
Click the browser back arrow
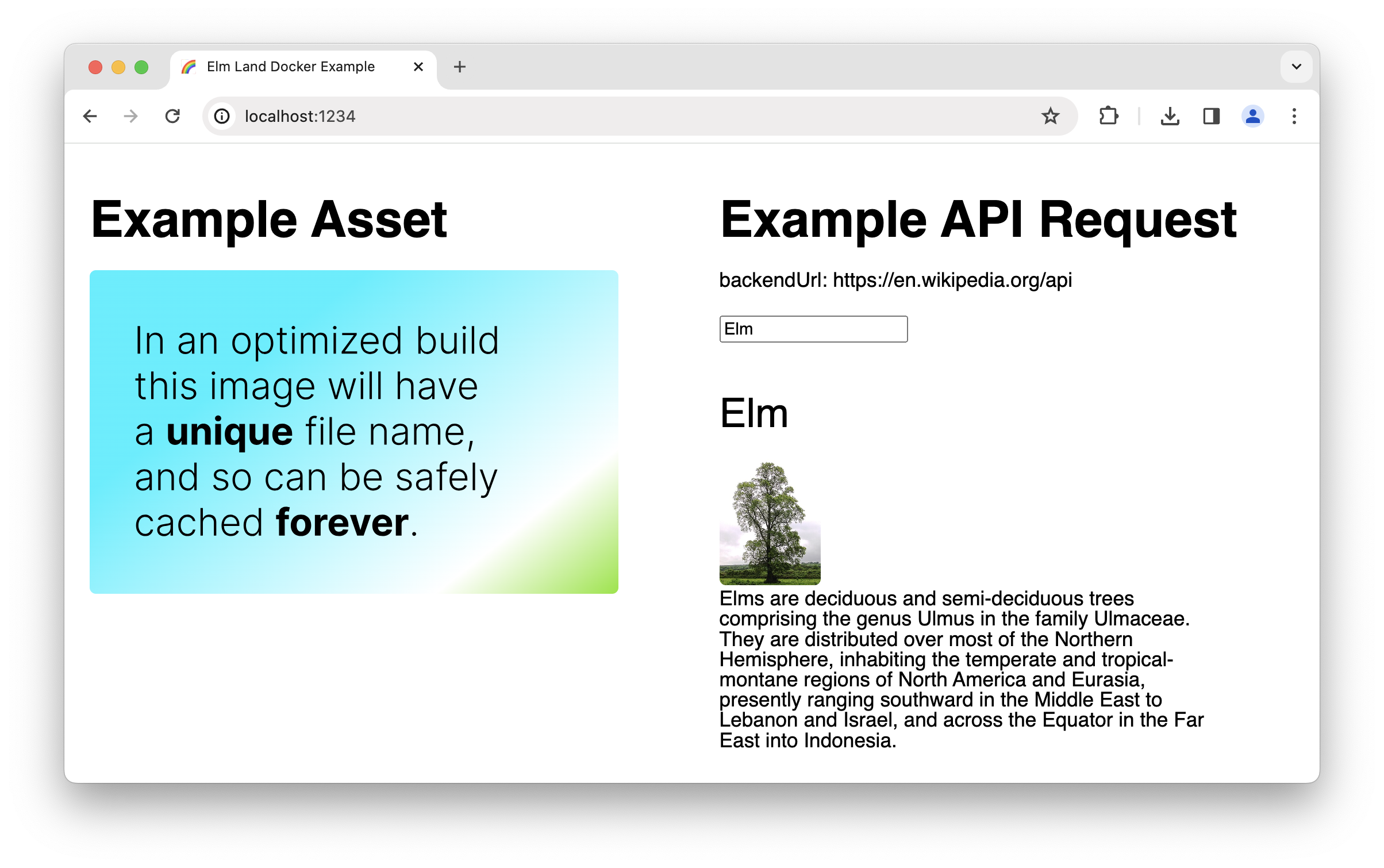(90, 117)
